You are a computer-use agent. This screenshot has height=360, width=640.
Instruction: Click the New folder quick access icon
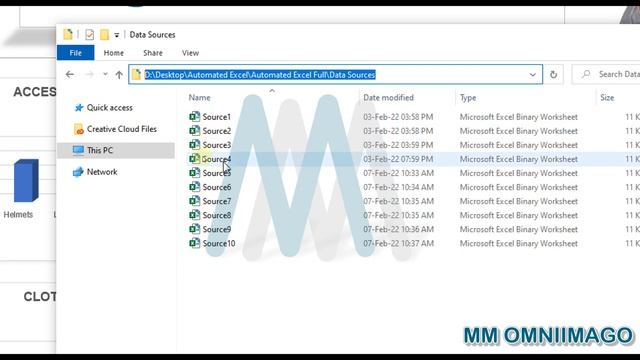pos(104,35)
